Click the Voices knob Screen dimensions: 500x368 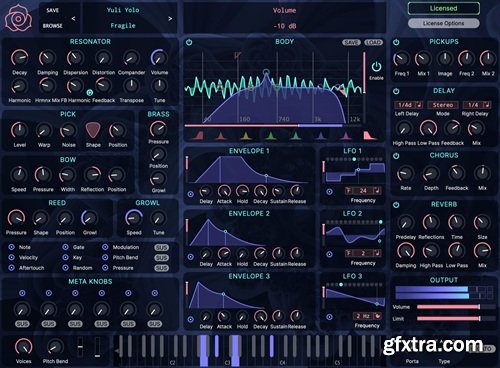23,347
